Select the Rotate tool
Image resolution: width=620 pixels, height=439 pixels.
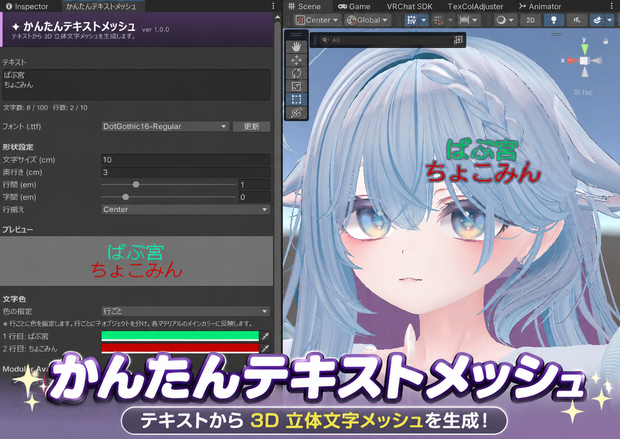[296, 73]
